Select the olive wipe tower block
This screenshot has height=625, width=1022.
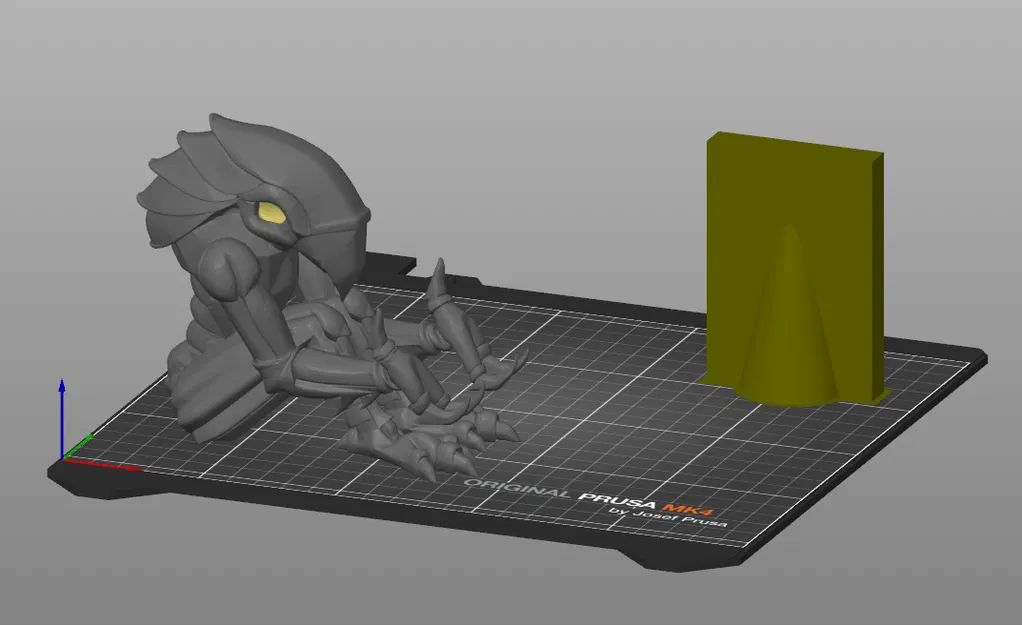(x=795, y=196)
